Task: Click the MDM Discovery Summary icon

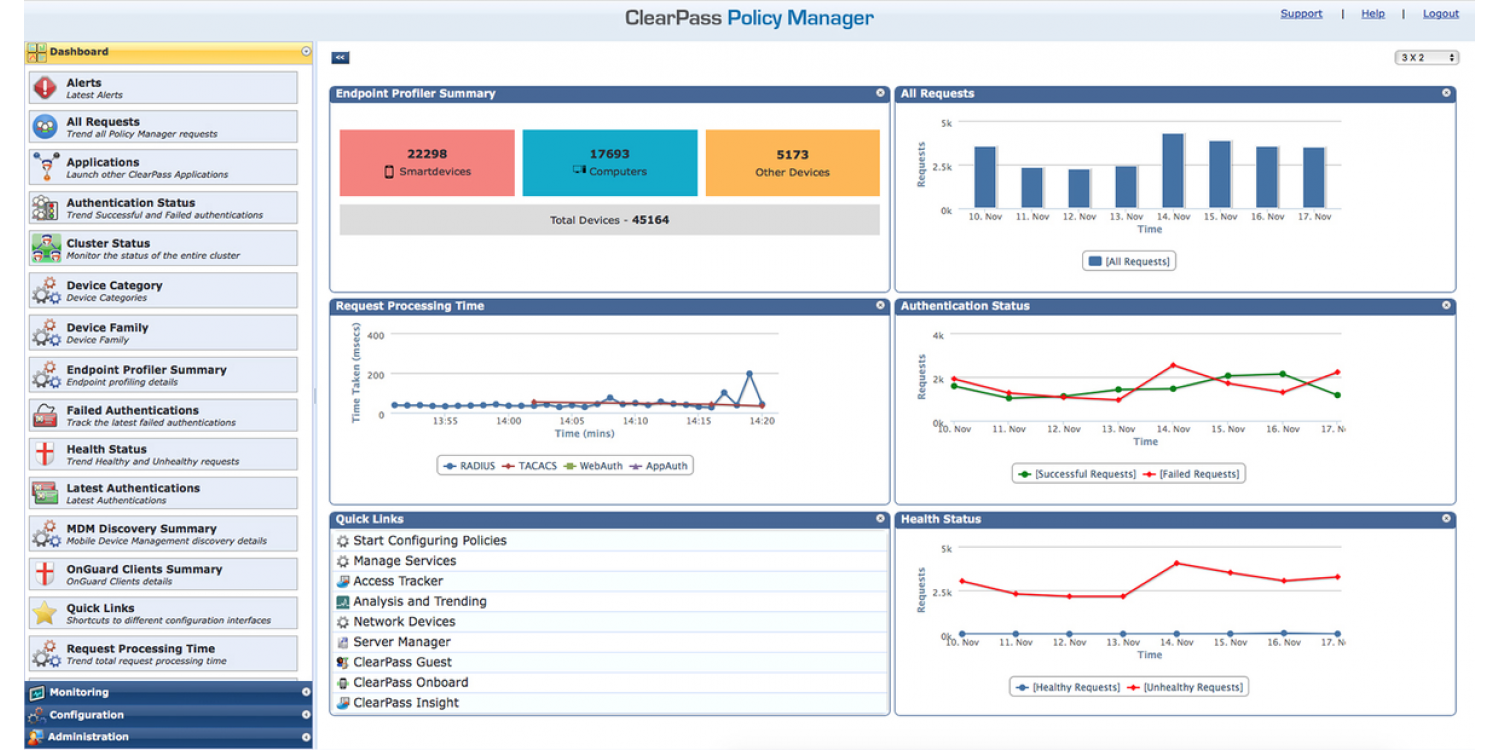Action: [46, 534]
